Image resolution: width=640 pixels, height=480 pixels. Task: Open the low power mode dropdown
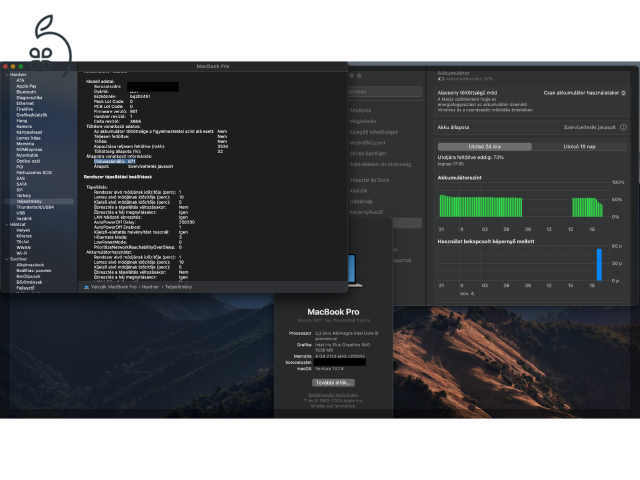[x=584, y=92]
